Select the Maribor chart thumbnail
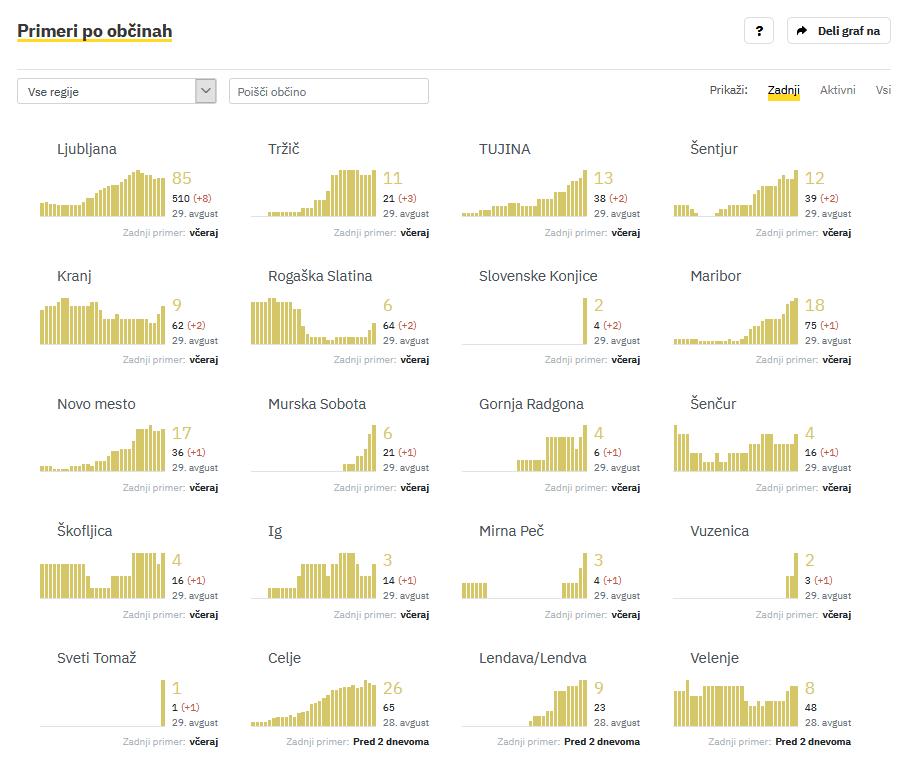This screenshot has width=911, height=760. [736, 322]
